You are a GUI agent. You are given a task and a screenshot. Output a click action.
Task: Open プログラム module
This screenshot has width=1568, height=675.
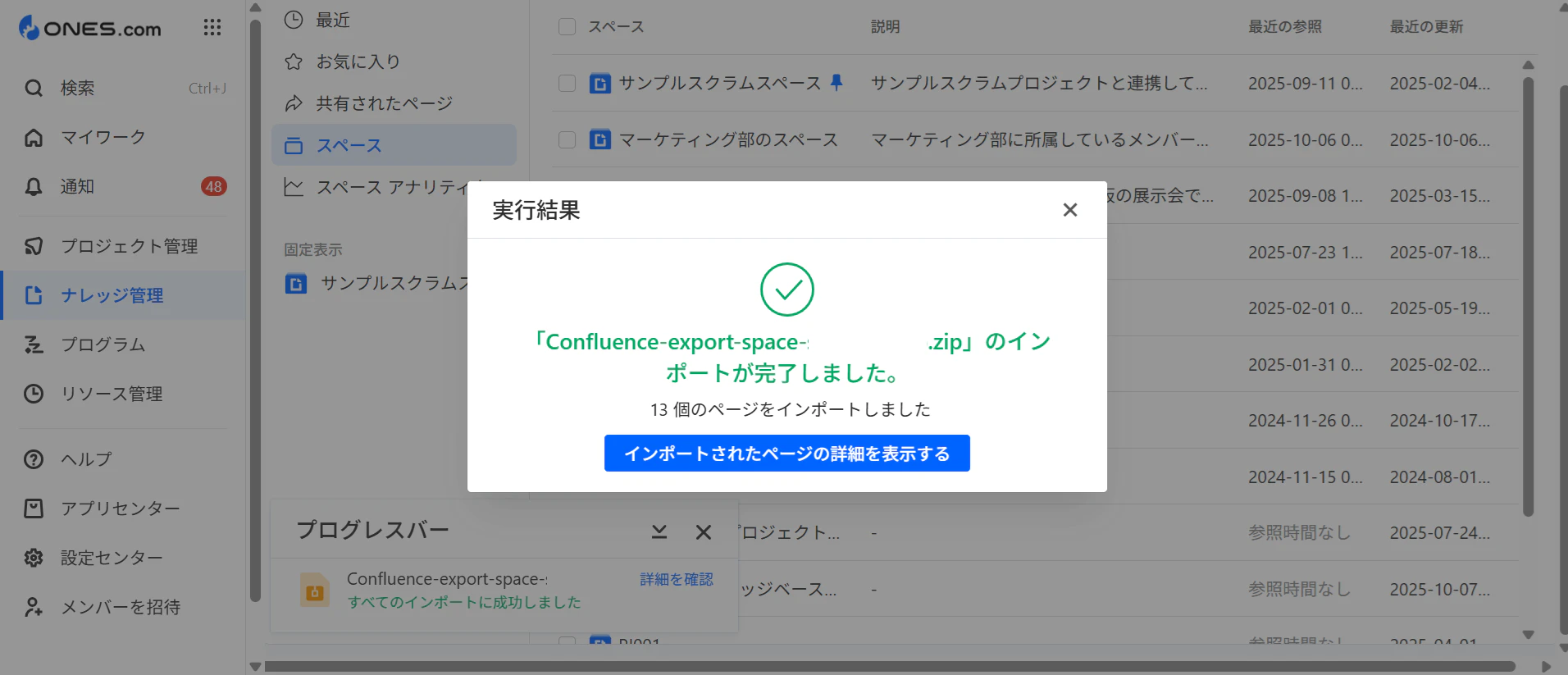click(123, 344)
